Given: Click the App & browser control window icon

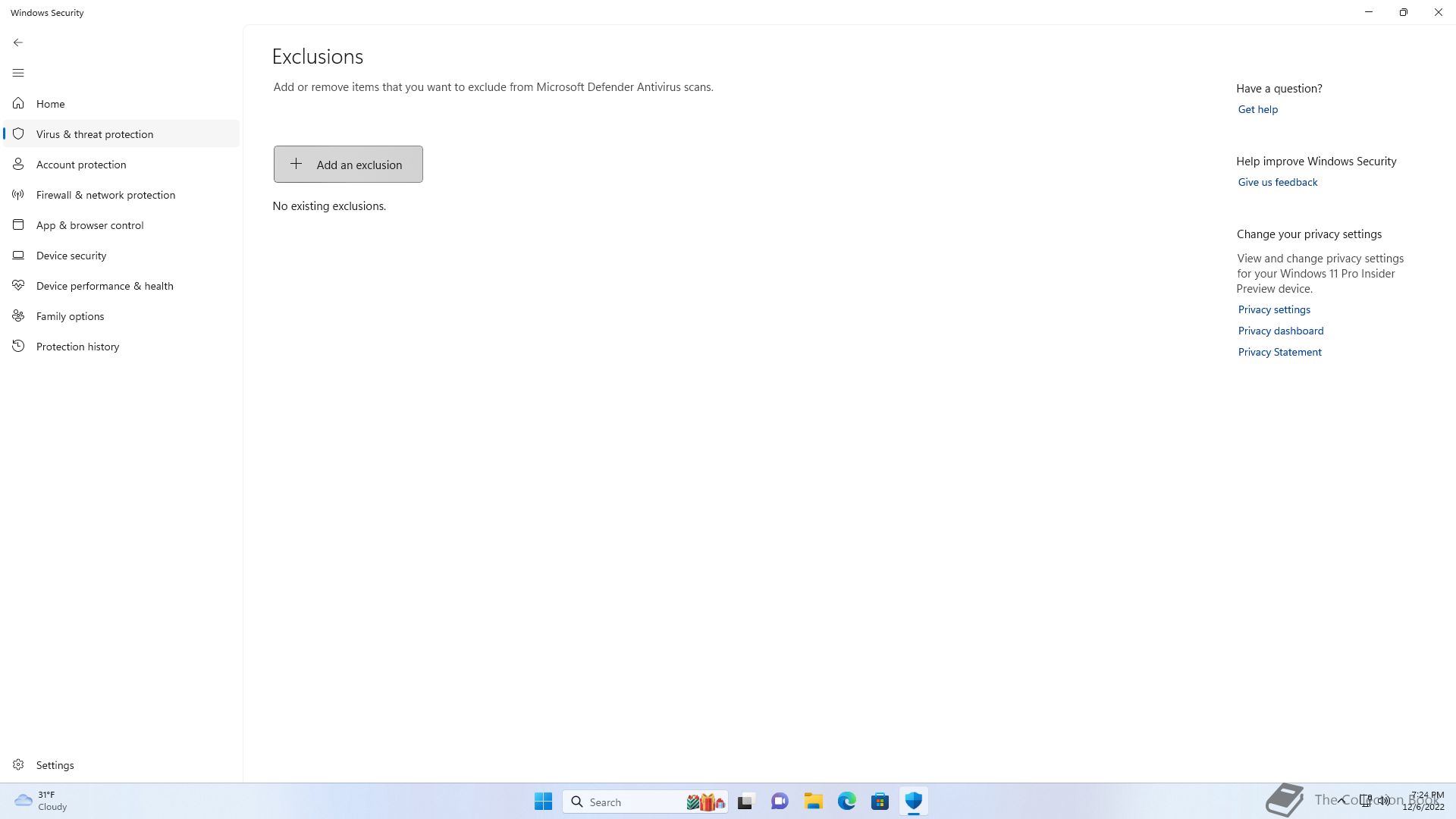Looking at the screenshot, I should (18, 224).
